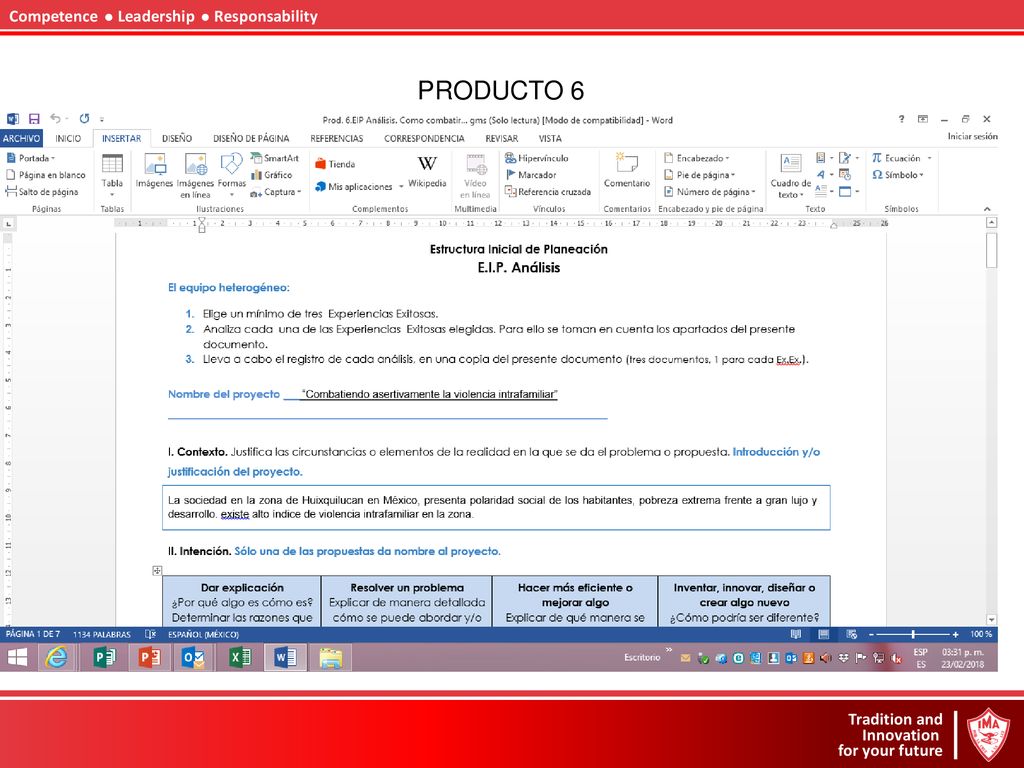
Task: Insert a Gráfico chart
Action: click(x=272, y=175)
